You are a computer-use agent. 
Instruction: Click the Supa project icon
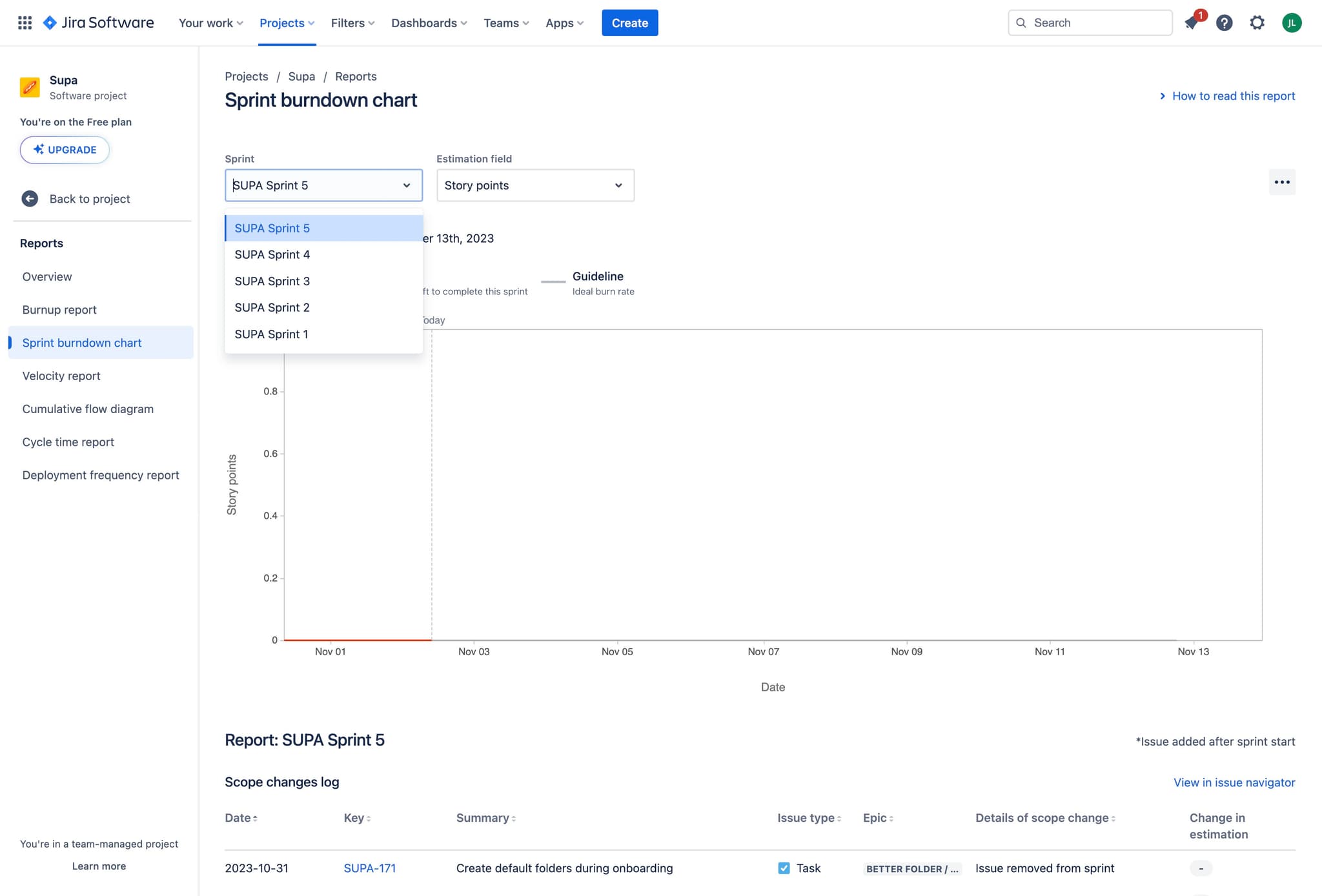(29, 87)
